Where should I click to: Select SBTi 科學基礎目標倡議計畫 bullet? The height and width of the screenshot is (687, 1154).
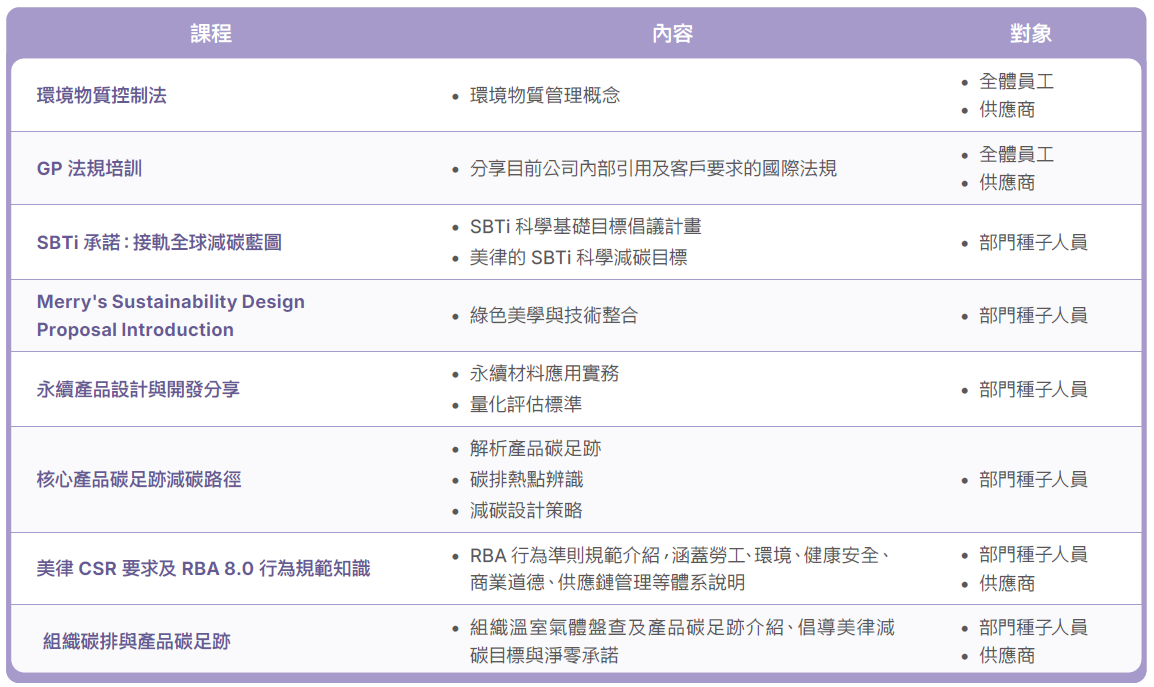coord(585,226)
